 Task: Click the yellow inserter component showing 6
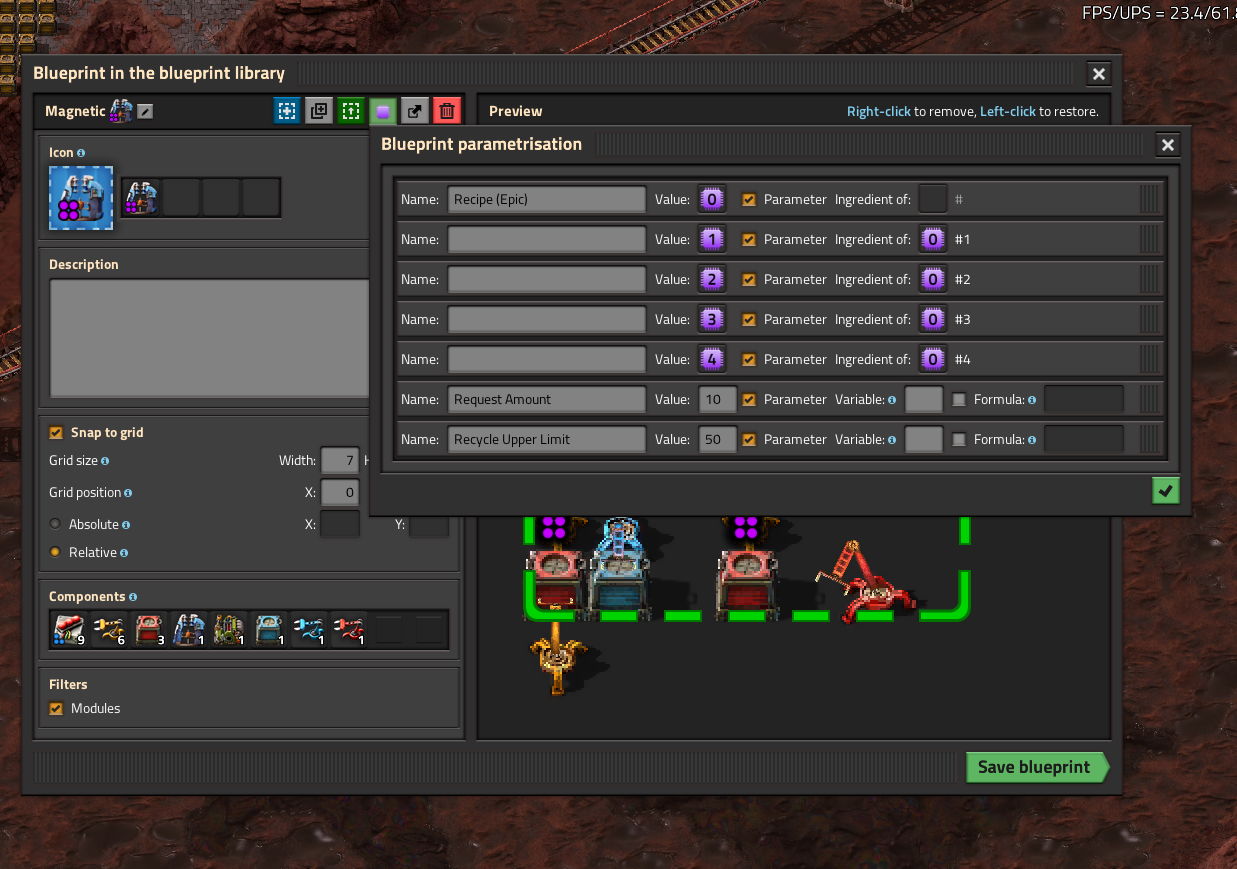point(109,629)
